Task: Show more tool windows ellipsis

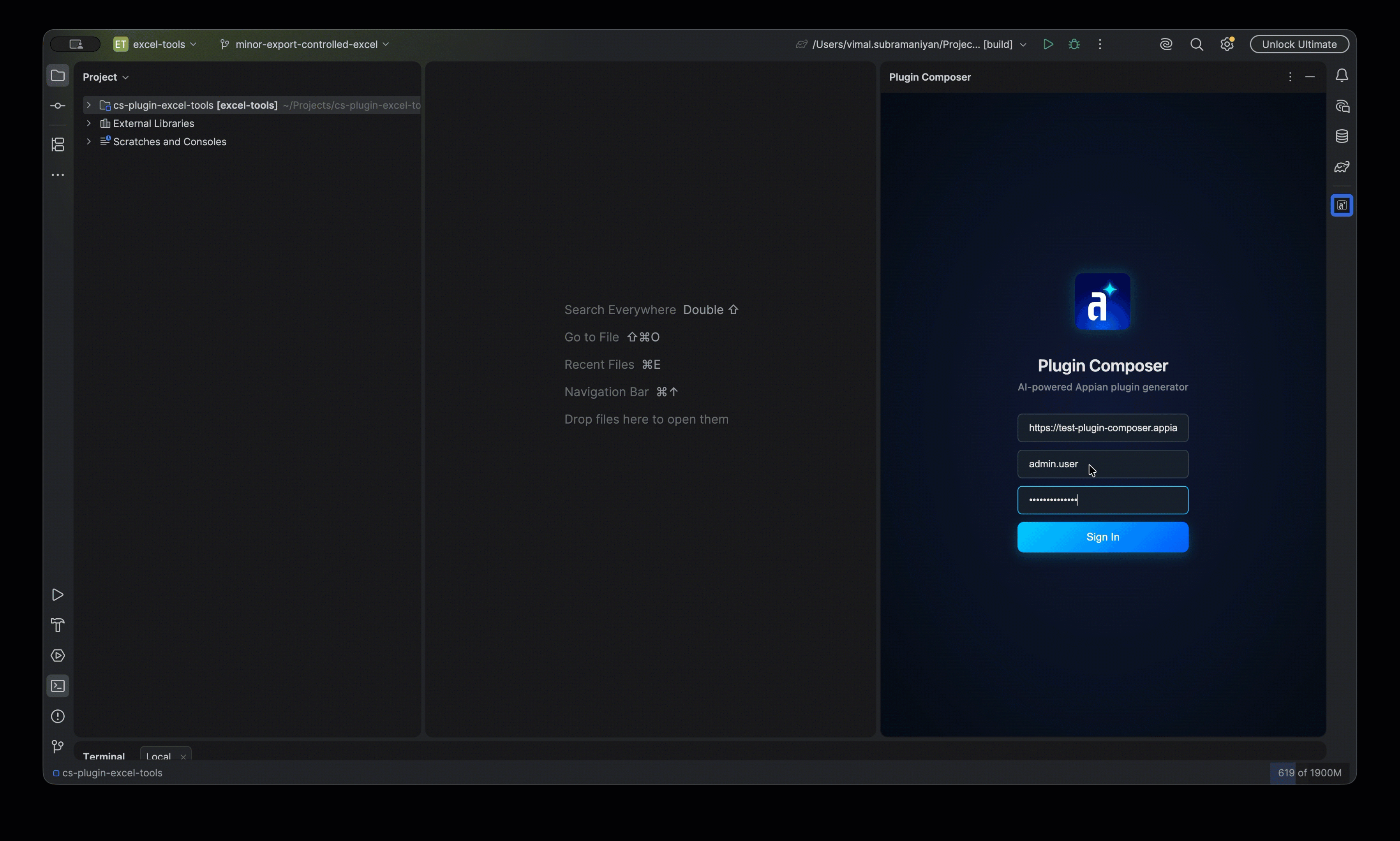Action: (58, 175)
